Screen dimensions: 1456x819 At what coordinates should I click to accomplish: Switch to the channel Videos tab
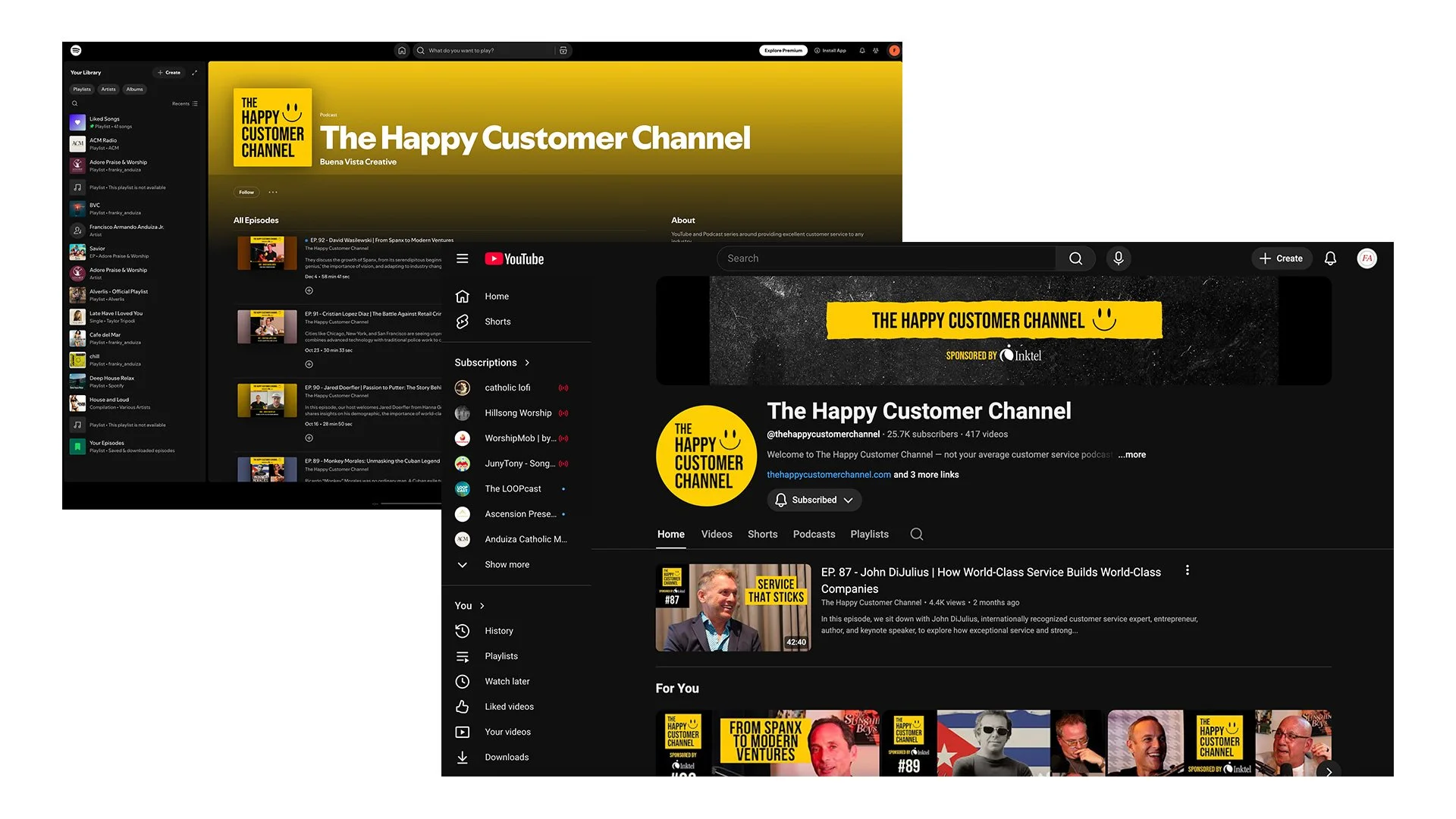717,535
